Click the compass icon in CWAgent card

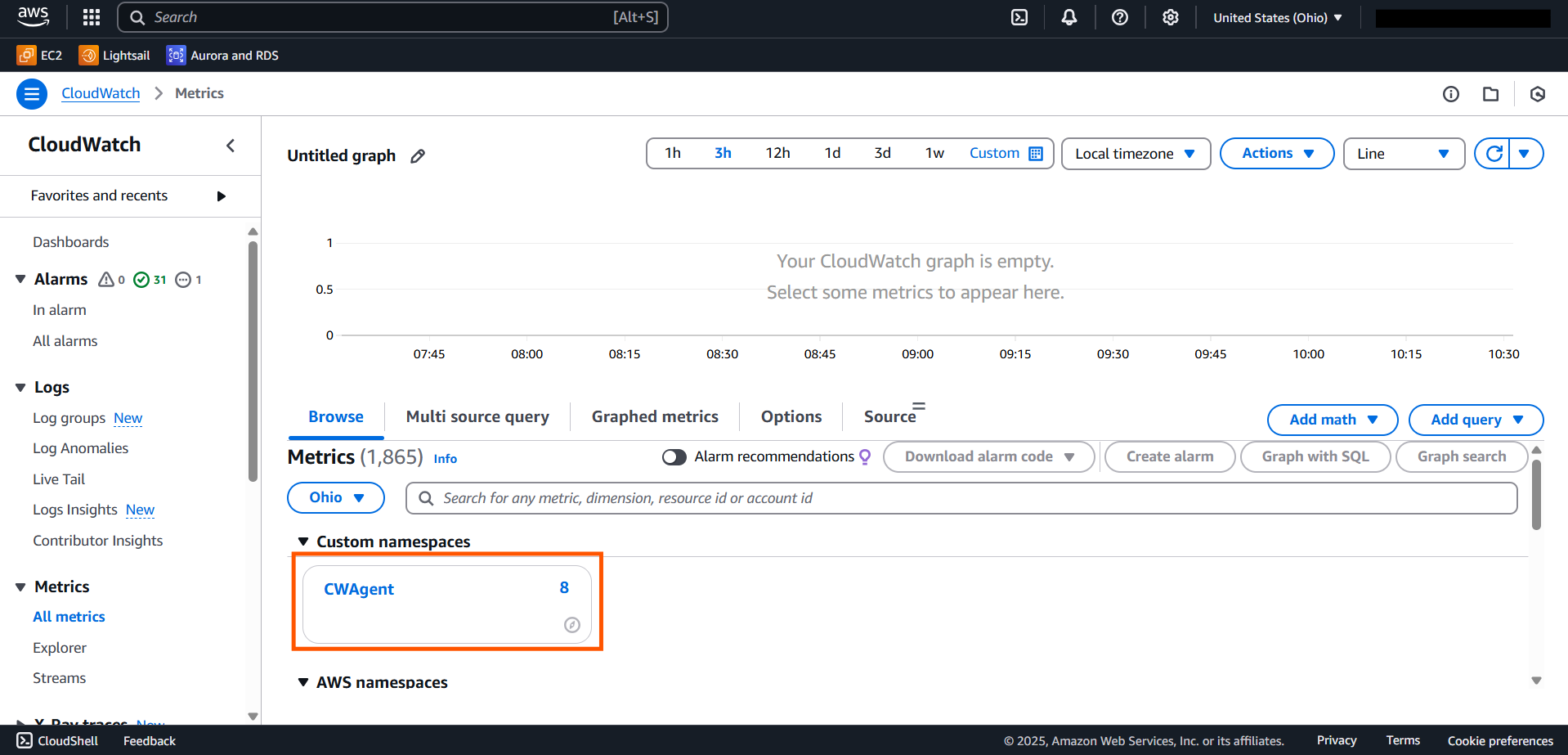pyautogui.click(x=572, y=625)
